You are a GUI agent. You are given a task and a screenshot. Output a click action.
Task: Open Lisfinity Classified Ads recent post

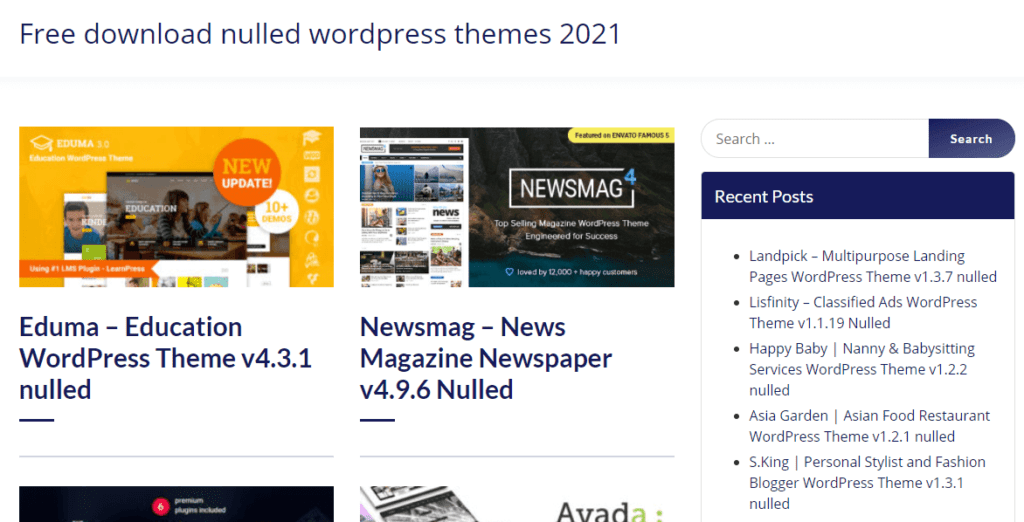(863, 312)
